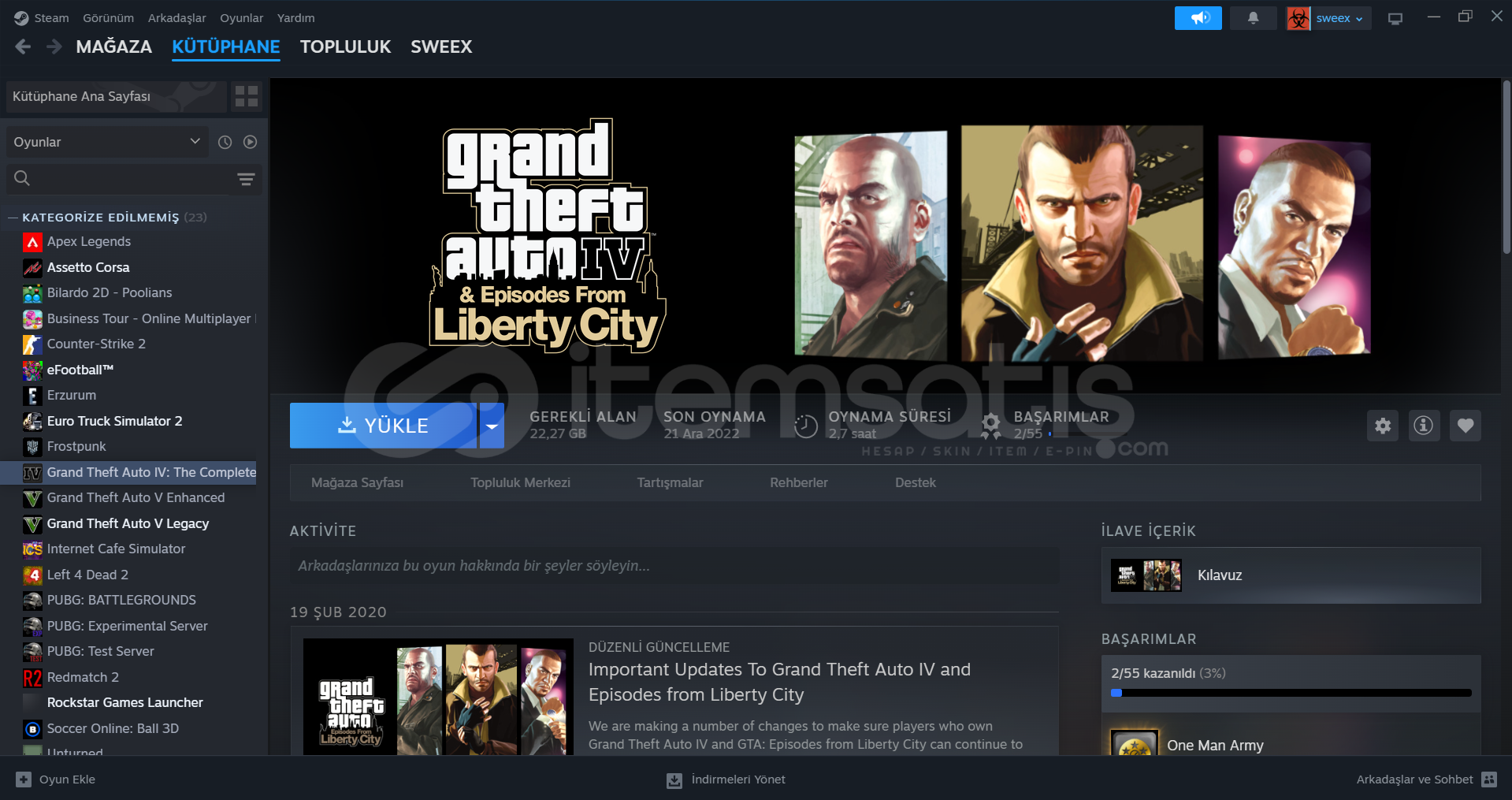Viewport: 1512px width, 800px height.
Task: Select Grand Theft Auto V Legacy
Action: pyautogui.click(x=128, y=524)
